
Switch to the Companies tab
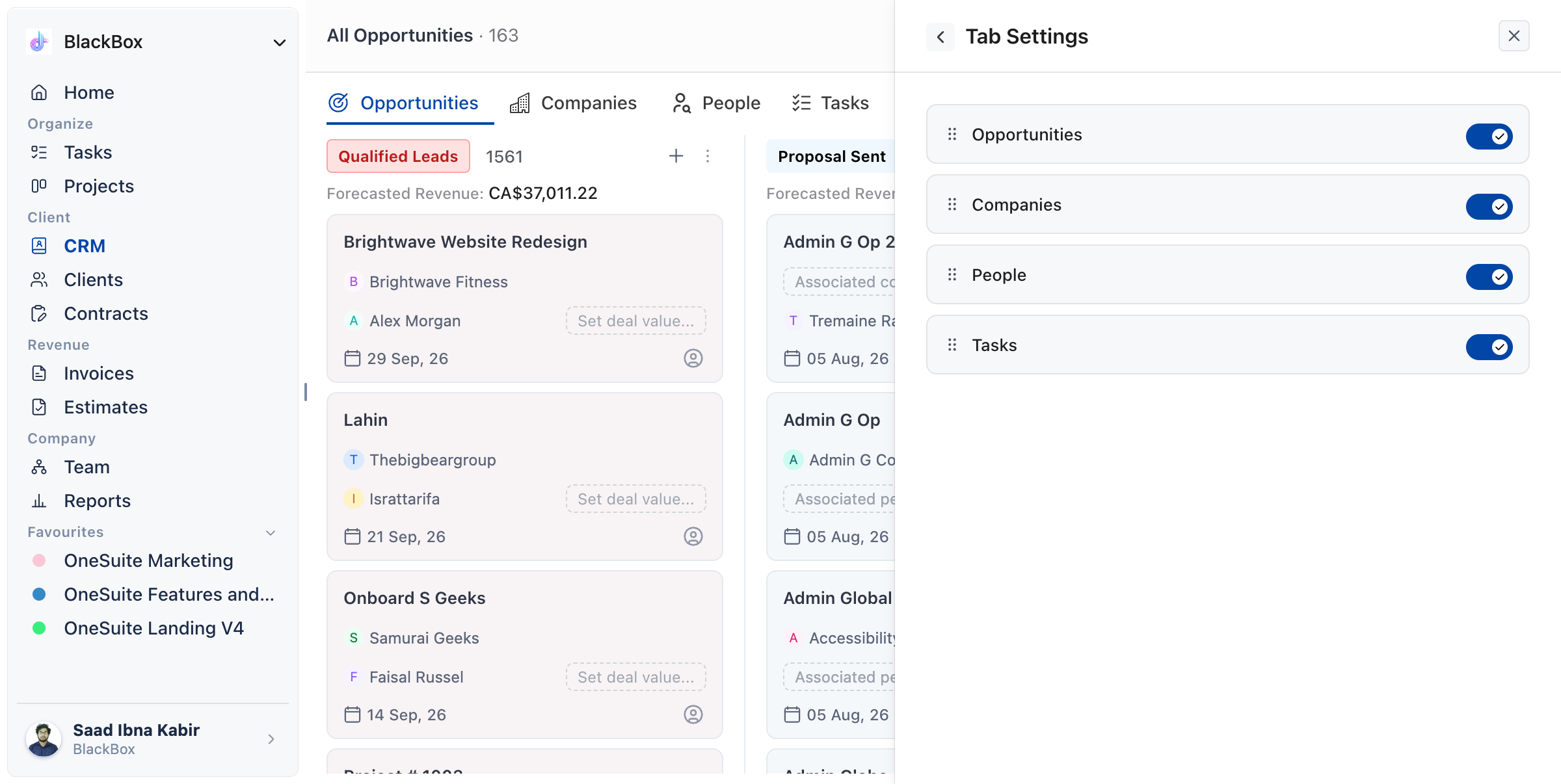click(x=573, y=103)
